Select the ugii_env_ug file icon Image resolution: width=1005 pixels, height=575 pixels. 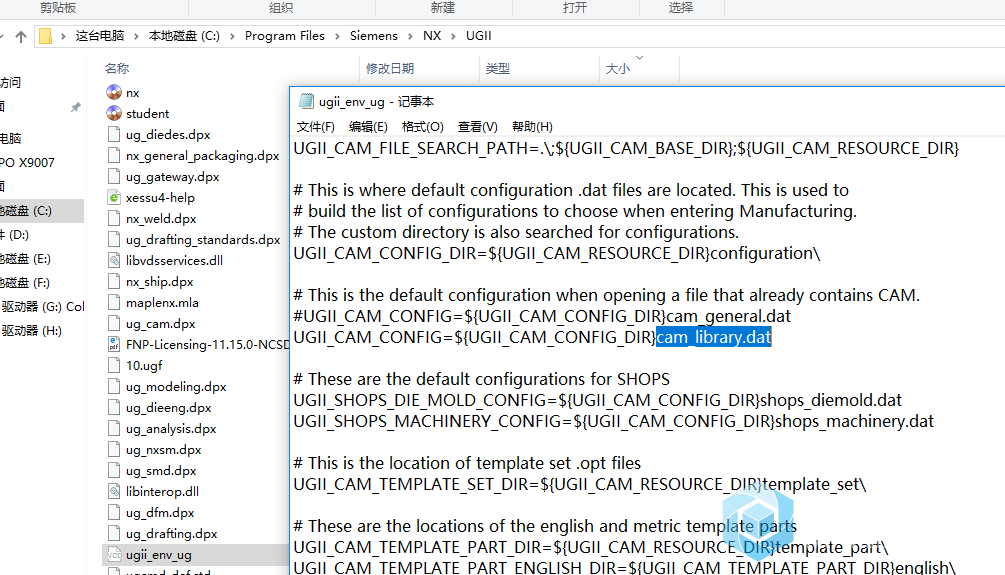tap(114, 554)
